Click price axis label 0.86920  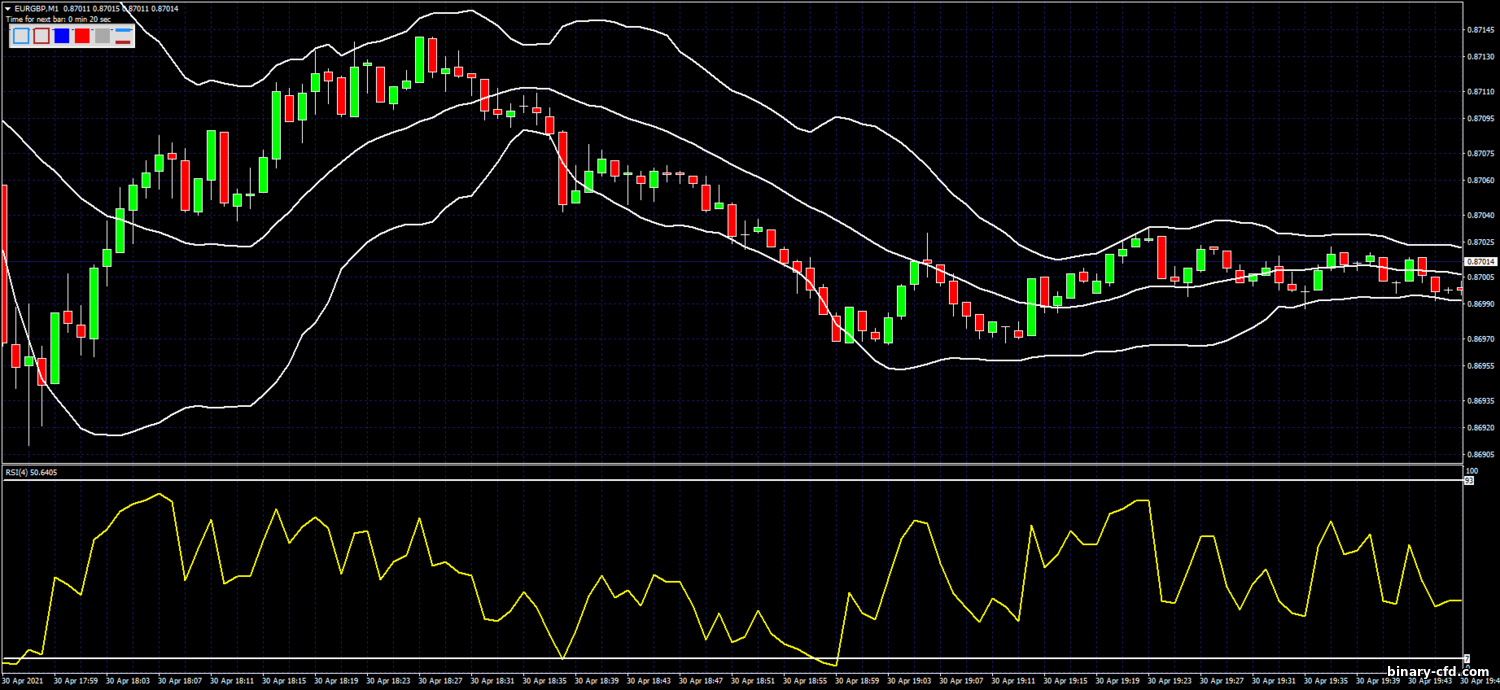[1480, 427]
